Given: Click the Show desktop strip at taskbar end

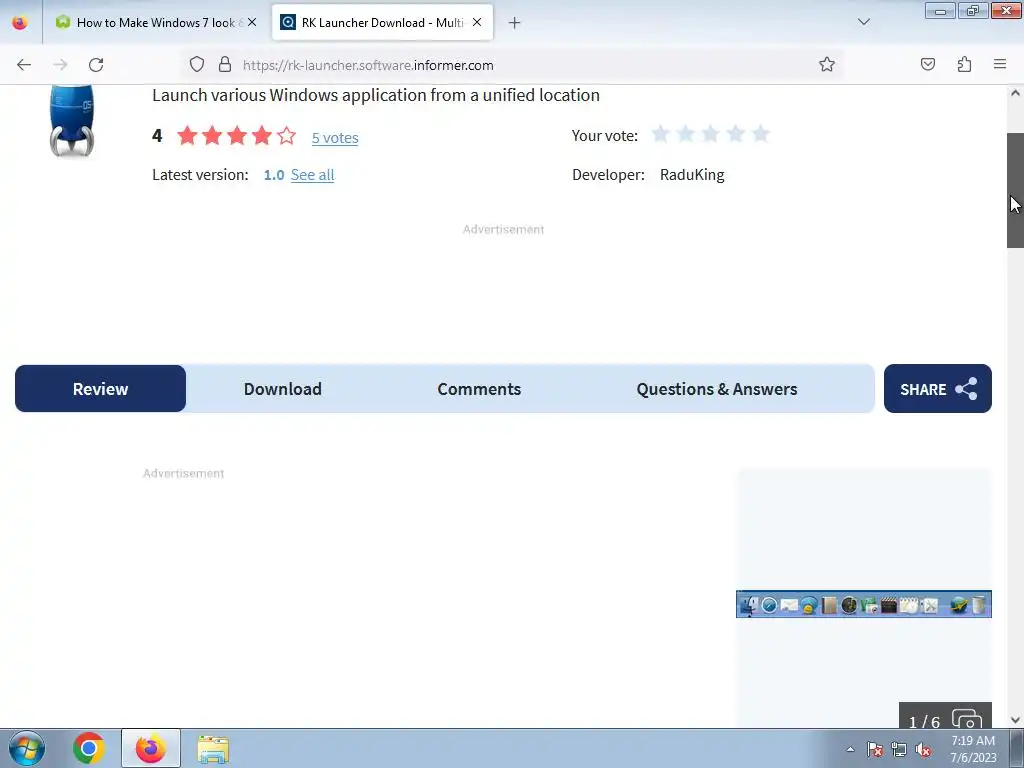Looking at the screenshot, I should [x=1017, y=748].
